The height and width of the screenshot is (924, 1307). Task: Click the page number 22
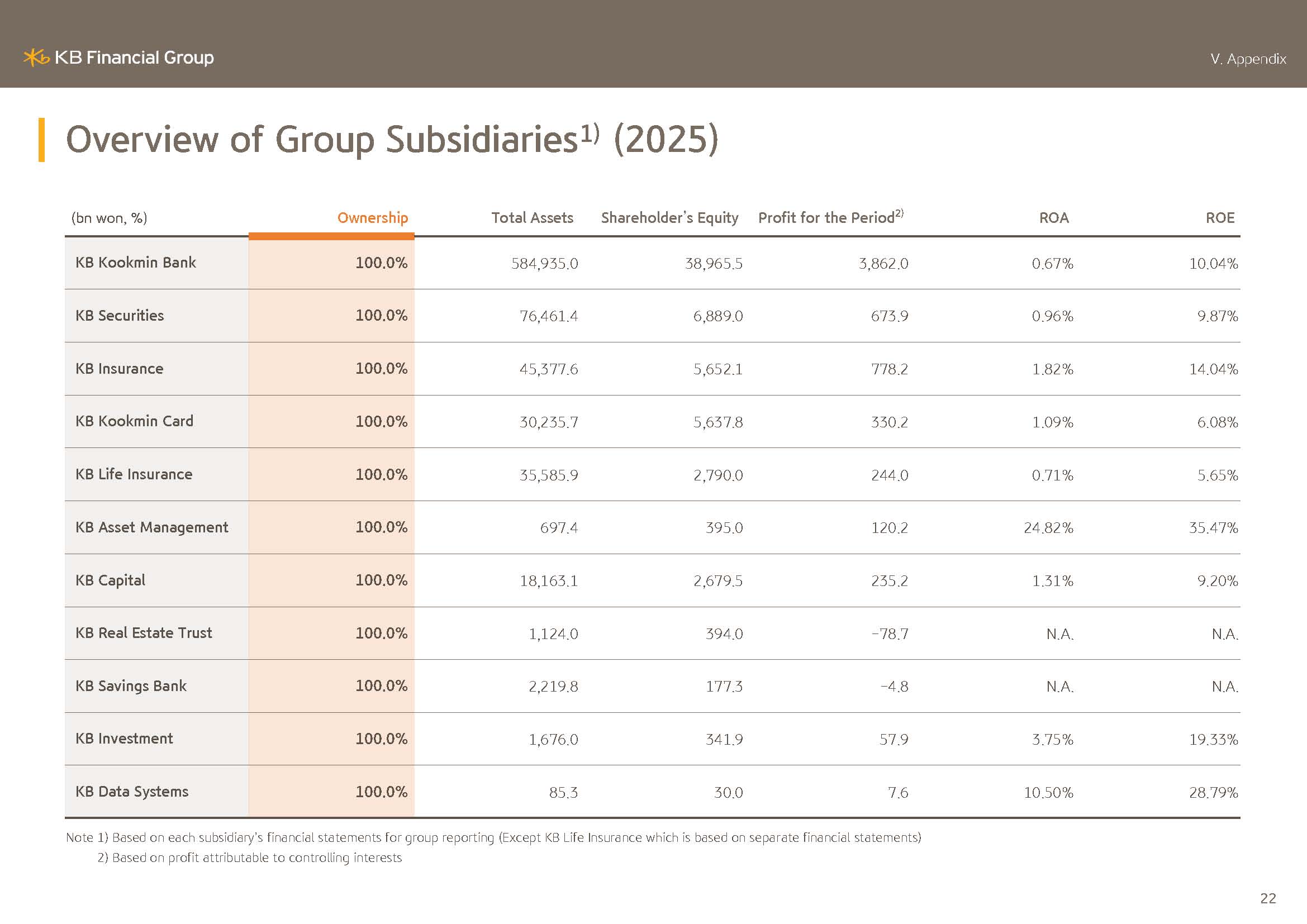(x=1268, y=898)
